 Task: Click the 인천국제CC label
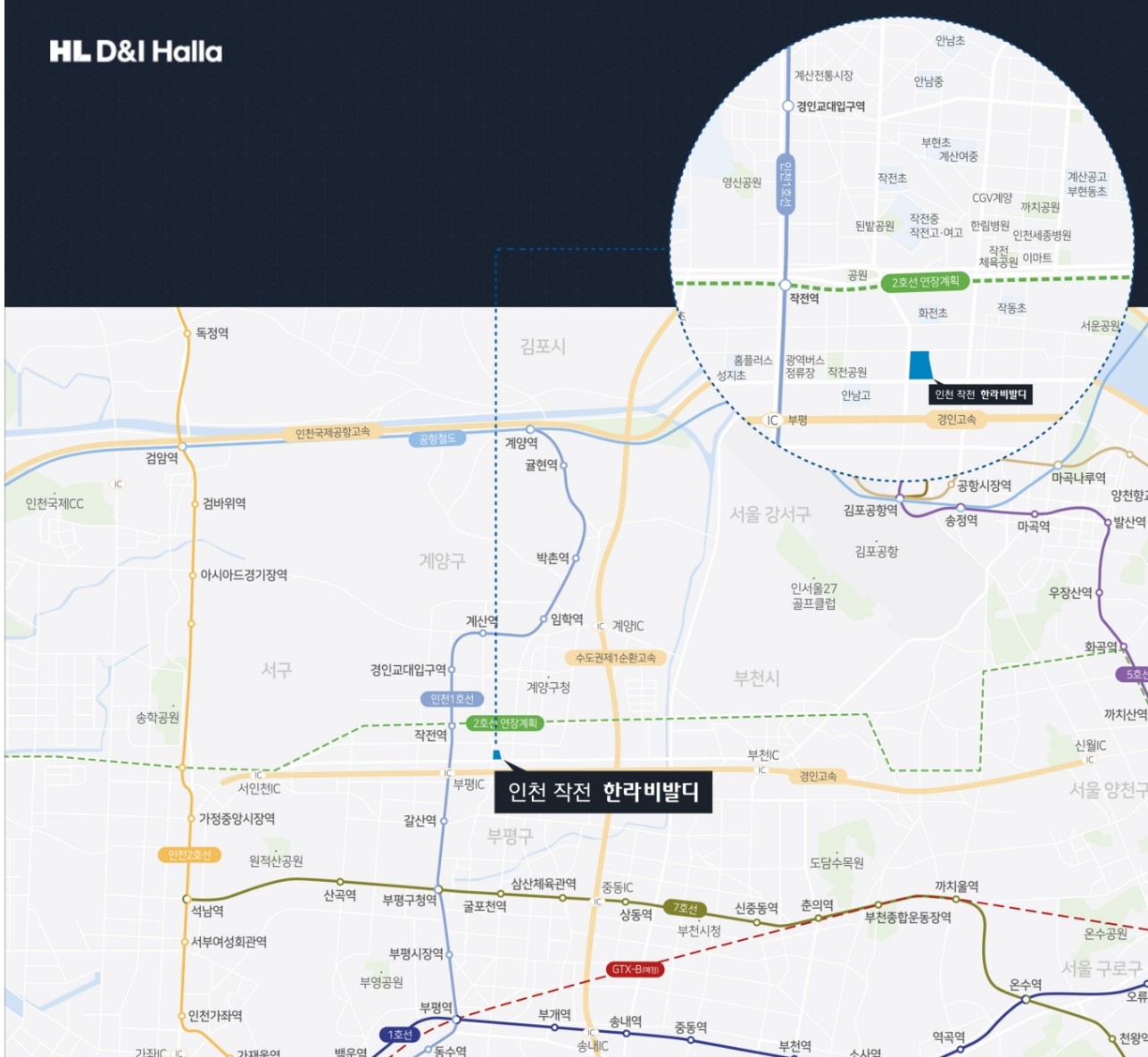(54, 504)
